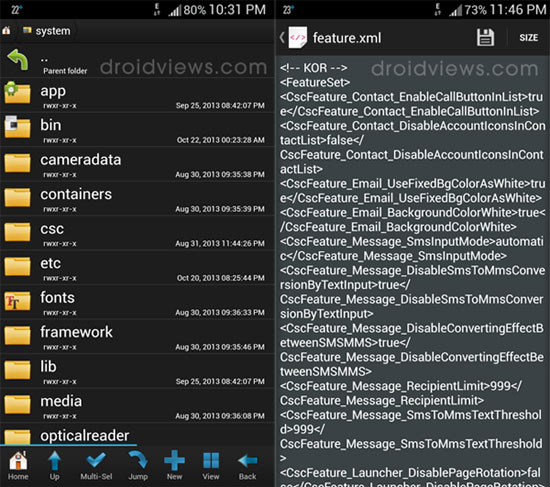Tap the home icon in path bar
Image resolution: width=550 pixels, height=487 pixels.
tap(6, 31)
